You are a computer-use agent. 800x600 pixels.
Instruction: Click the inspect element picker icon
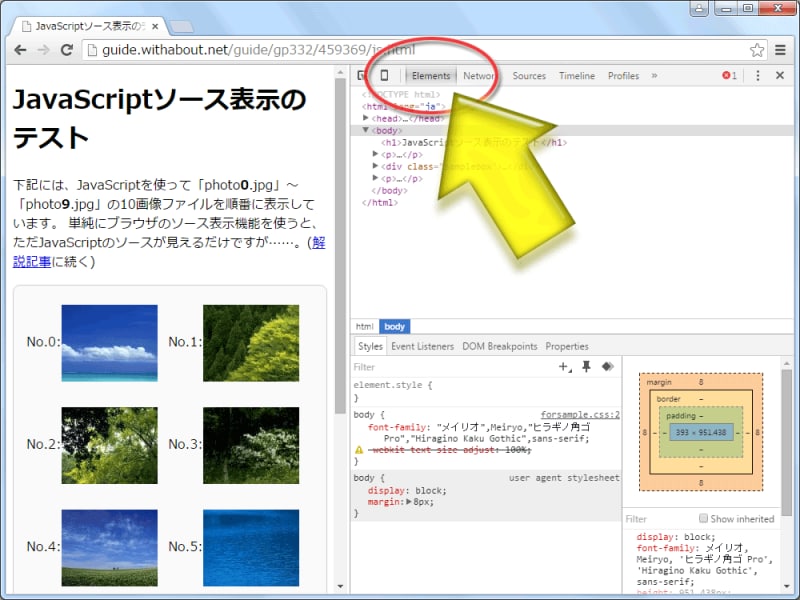361,76
